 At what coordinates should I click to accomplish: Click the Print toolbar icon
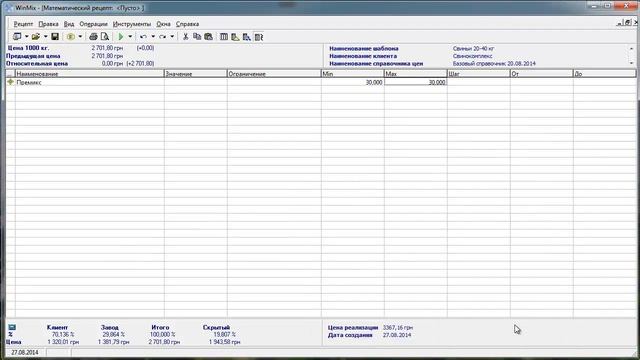93,37
